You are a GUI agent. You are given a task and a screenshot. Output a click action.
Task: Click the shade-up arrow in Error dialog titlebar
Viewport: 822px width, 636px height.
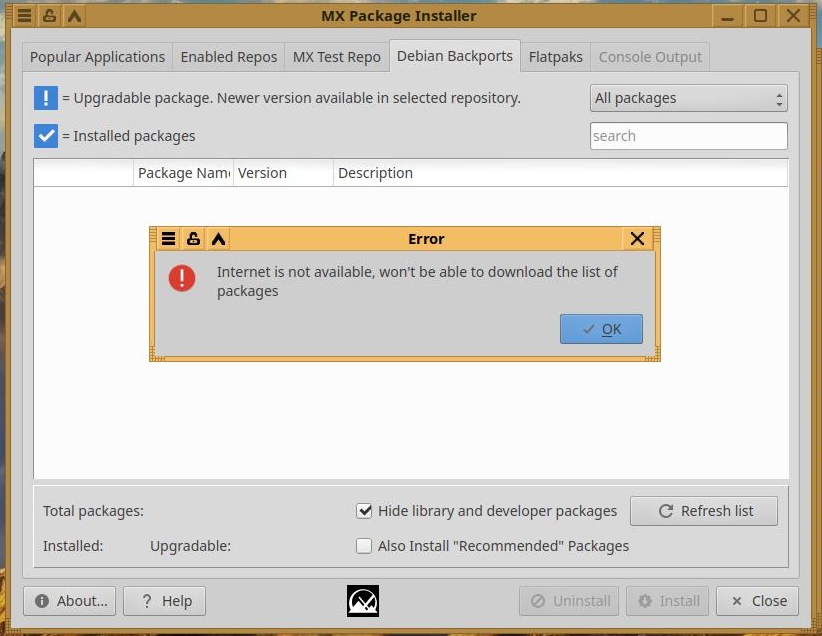tap(219, 239)
